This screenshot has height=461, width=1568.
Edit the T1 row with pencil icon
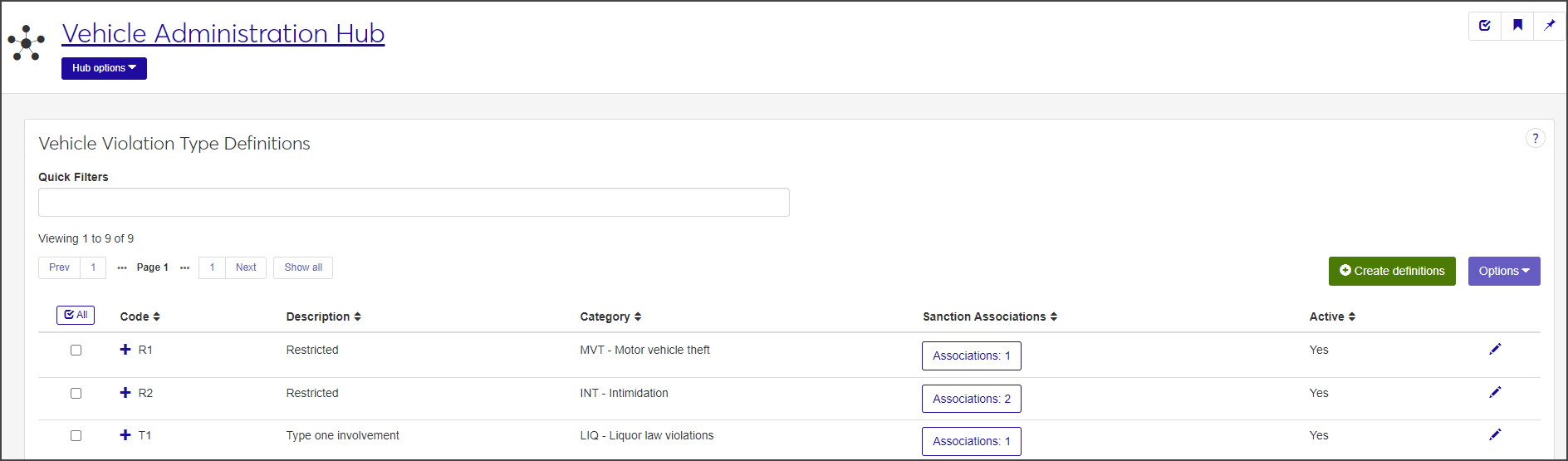[x=1495, y=435]
